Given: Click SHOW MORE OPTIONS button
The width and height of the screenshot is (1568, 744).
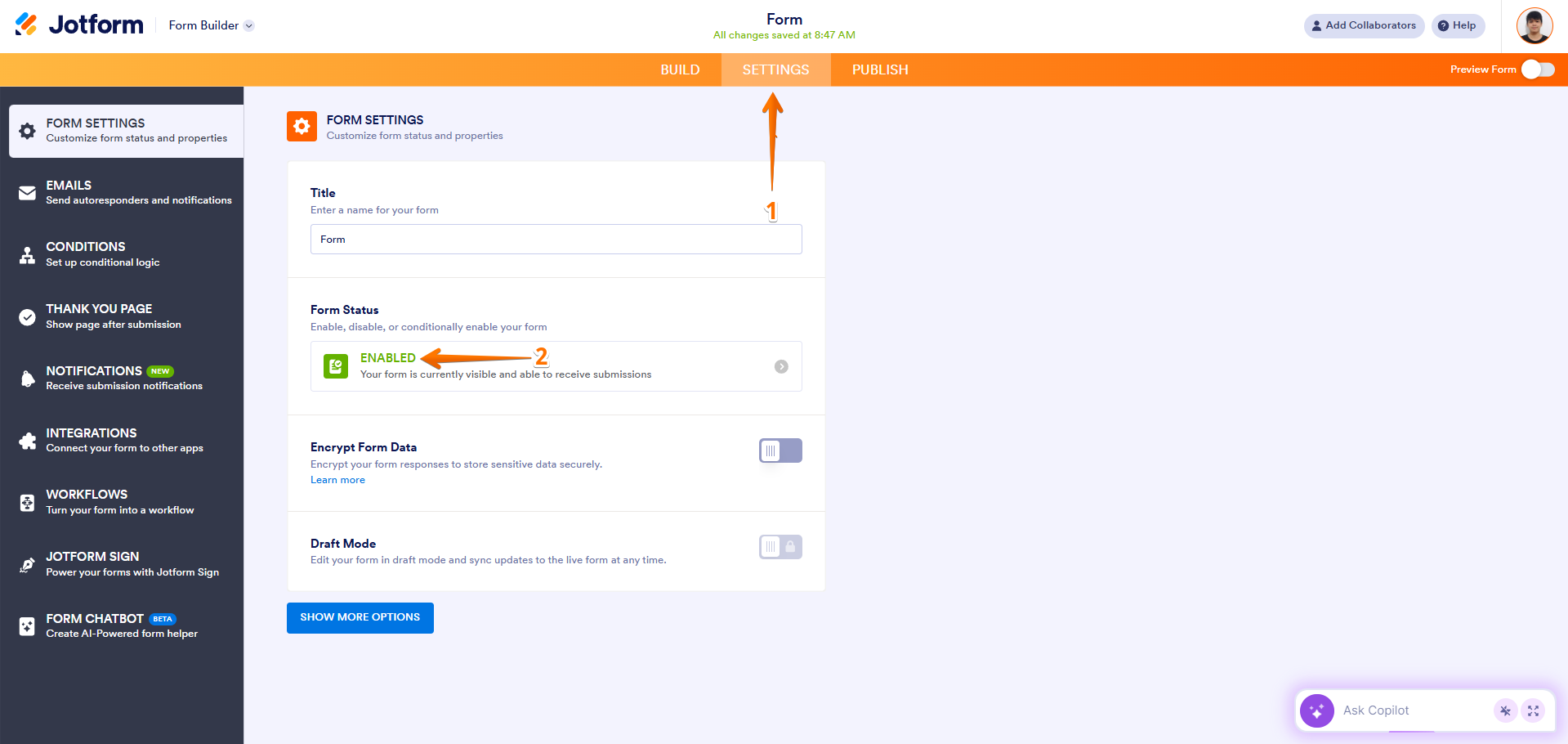Looking at the screenshot, I should 360,618.
